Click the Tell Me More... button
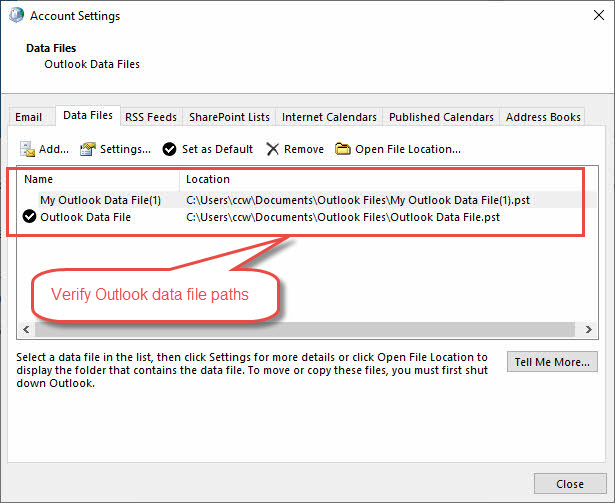The image size is (615, 503). point(552,362)
